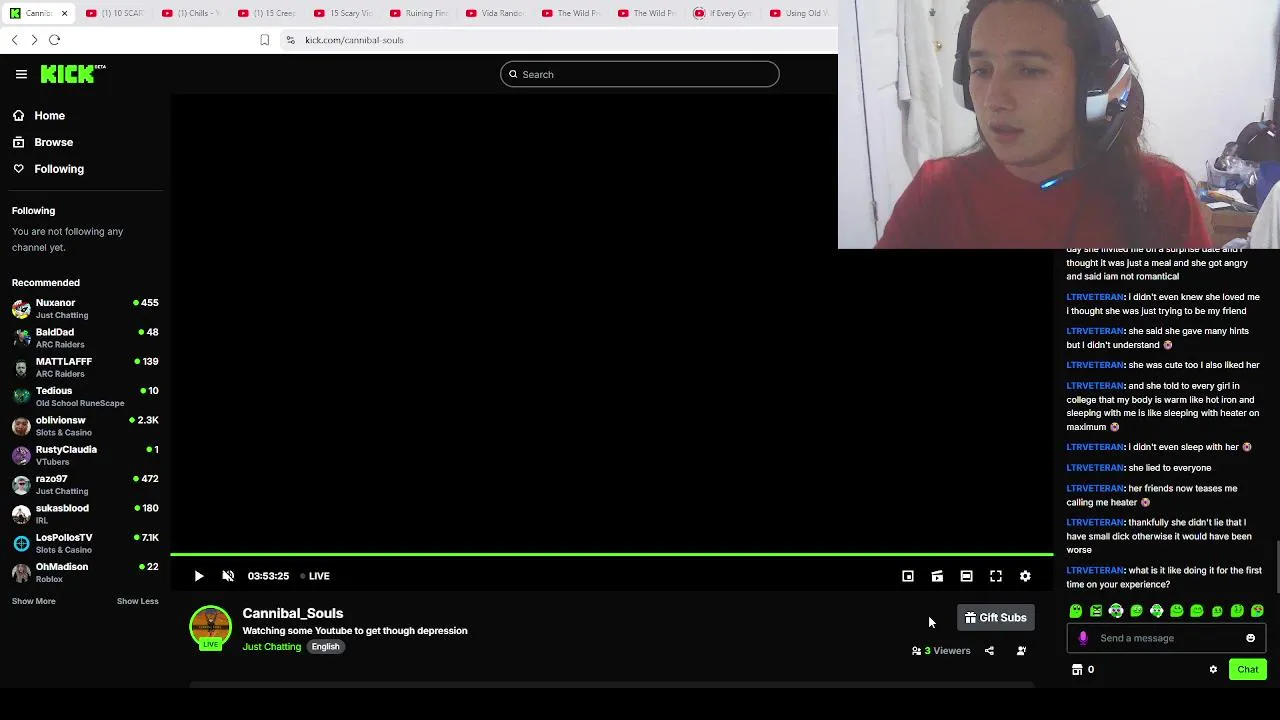1280x720 pixels.
Task: Open Tedious Old School RuneScape channel
Action: [85, 396]
